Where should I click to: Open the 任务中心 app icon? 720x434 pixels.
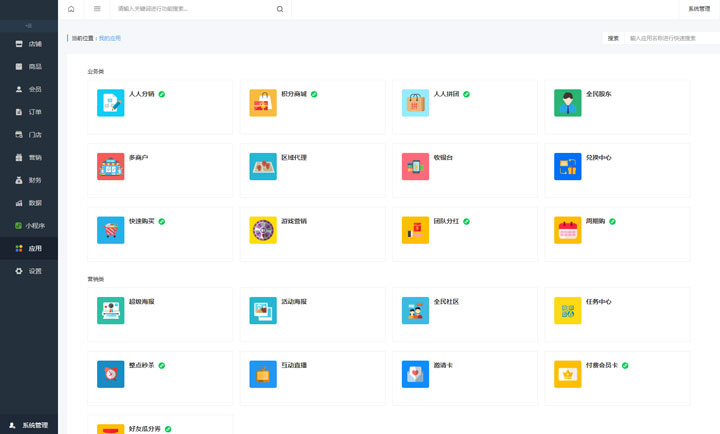click(567, 310)
